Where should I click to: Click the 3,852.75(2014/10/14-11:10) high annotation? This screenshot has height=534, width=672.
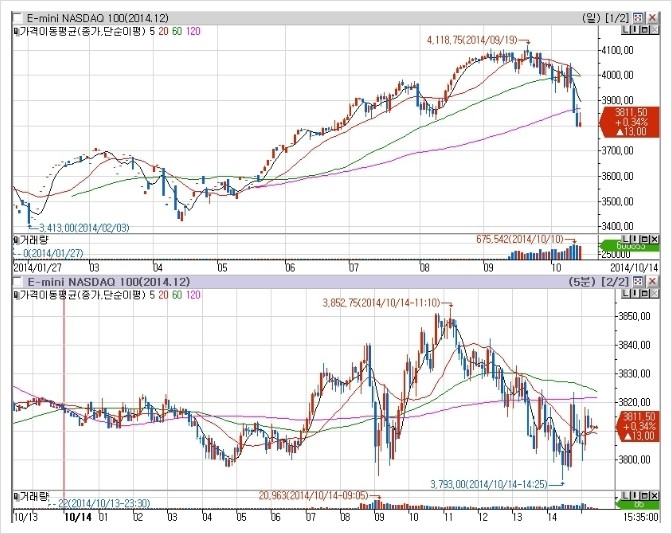point(381,303)
